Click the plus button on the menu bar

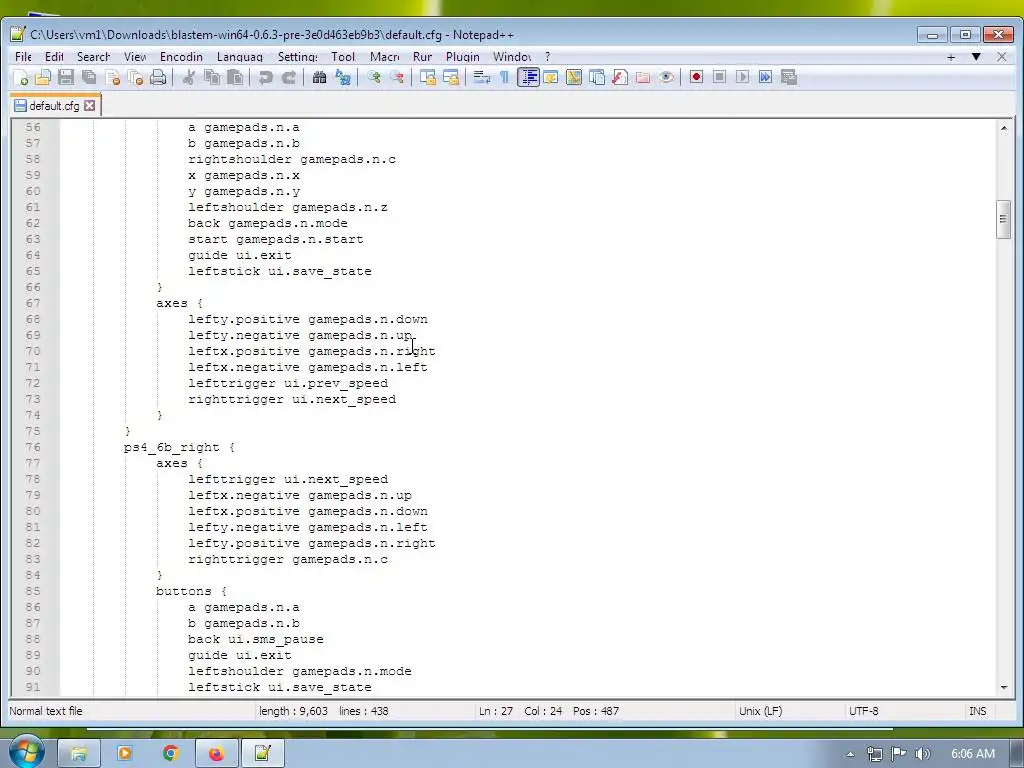coord(951,57)
